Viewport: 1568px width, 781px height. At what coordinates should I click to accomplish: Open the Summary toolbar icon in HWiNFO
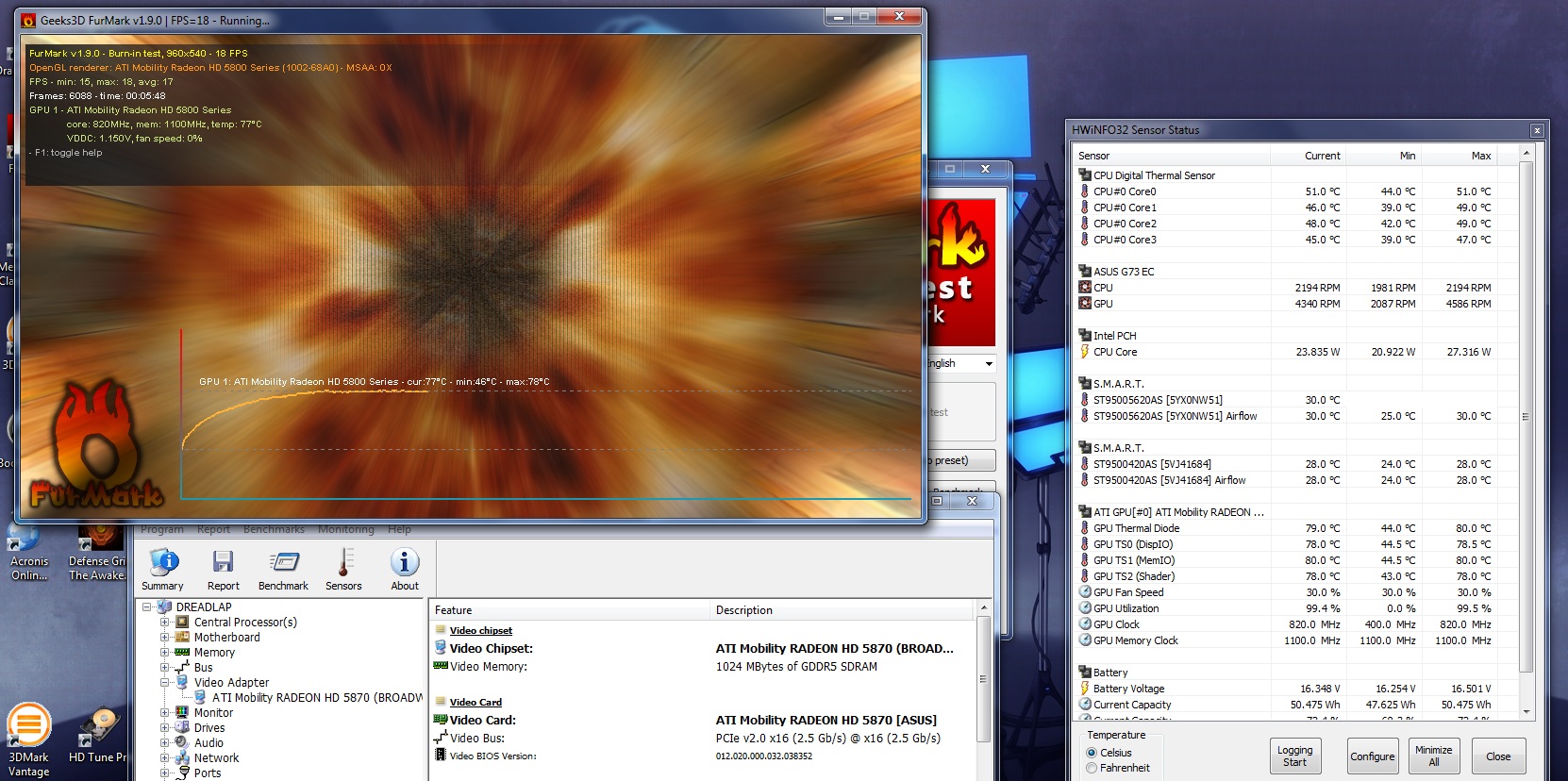pos(162,570)
